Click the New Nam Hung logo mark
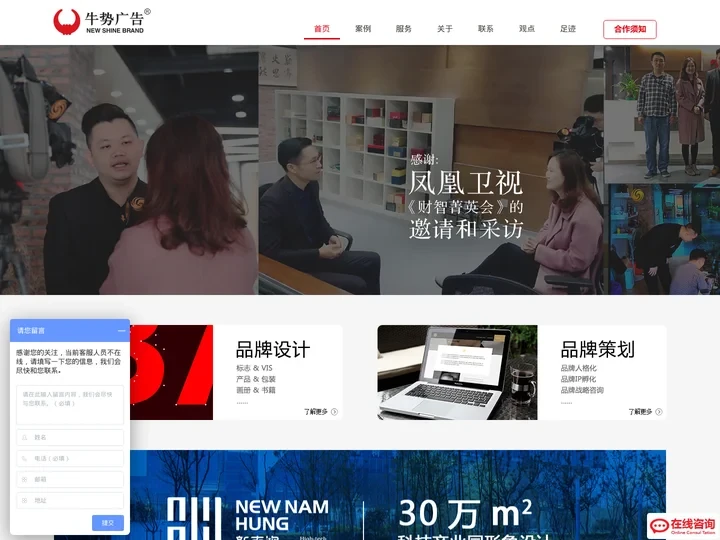 pyautogui.click(x=194, y=518)
